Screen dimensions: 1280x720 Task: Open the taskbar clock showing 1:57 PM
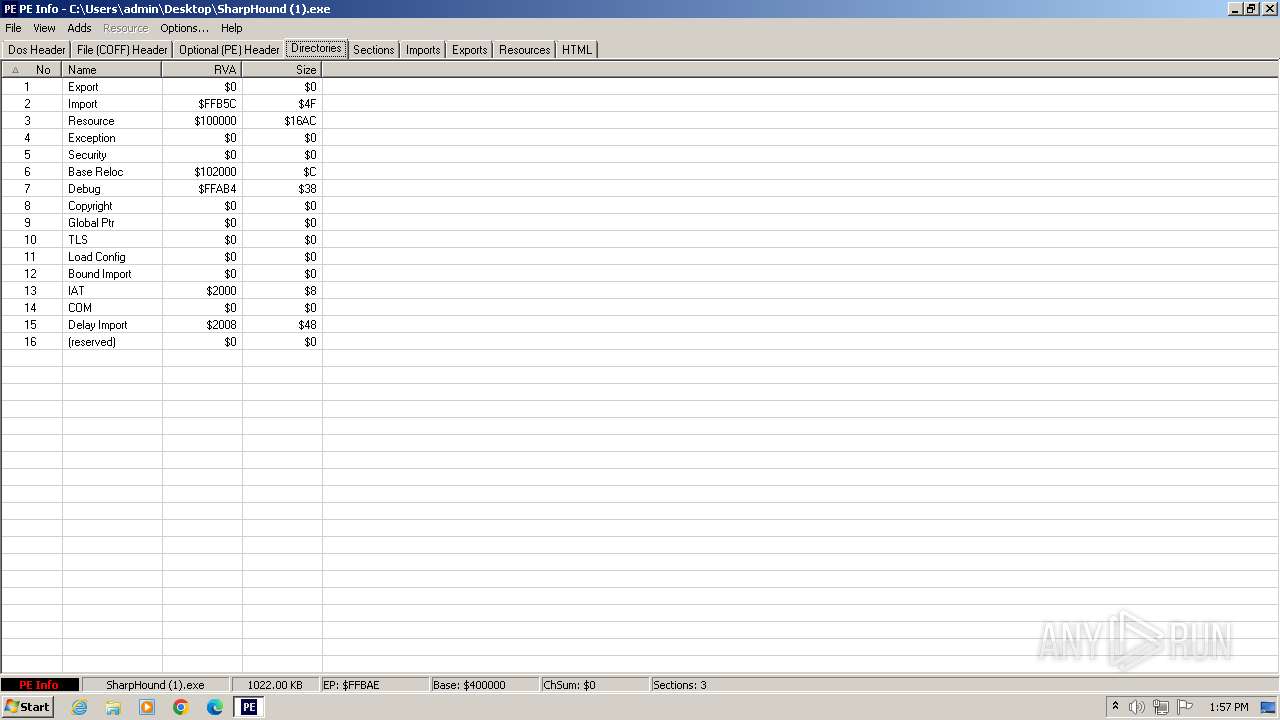[x=1228, y=707]
